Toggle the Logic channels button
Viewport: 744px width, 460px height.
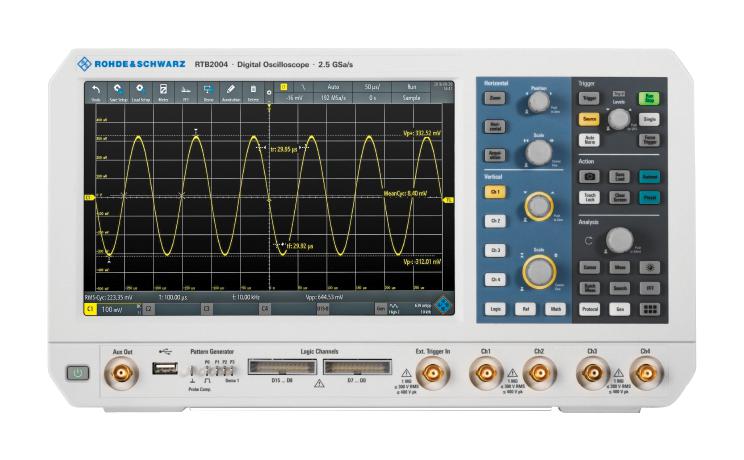(x=495, y=309)
